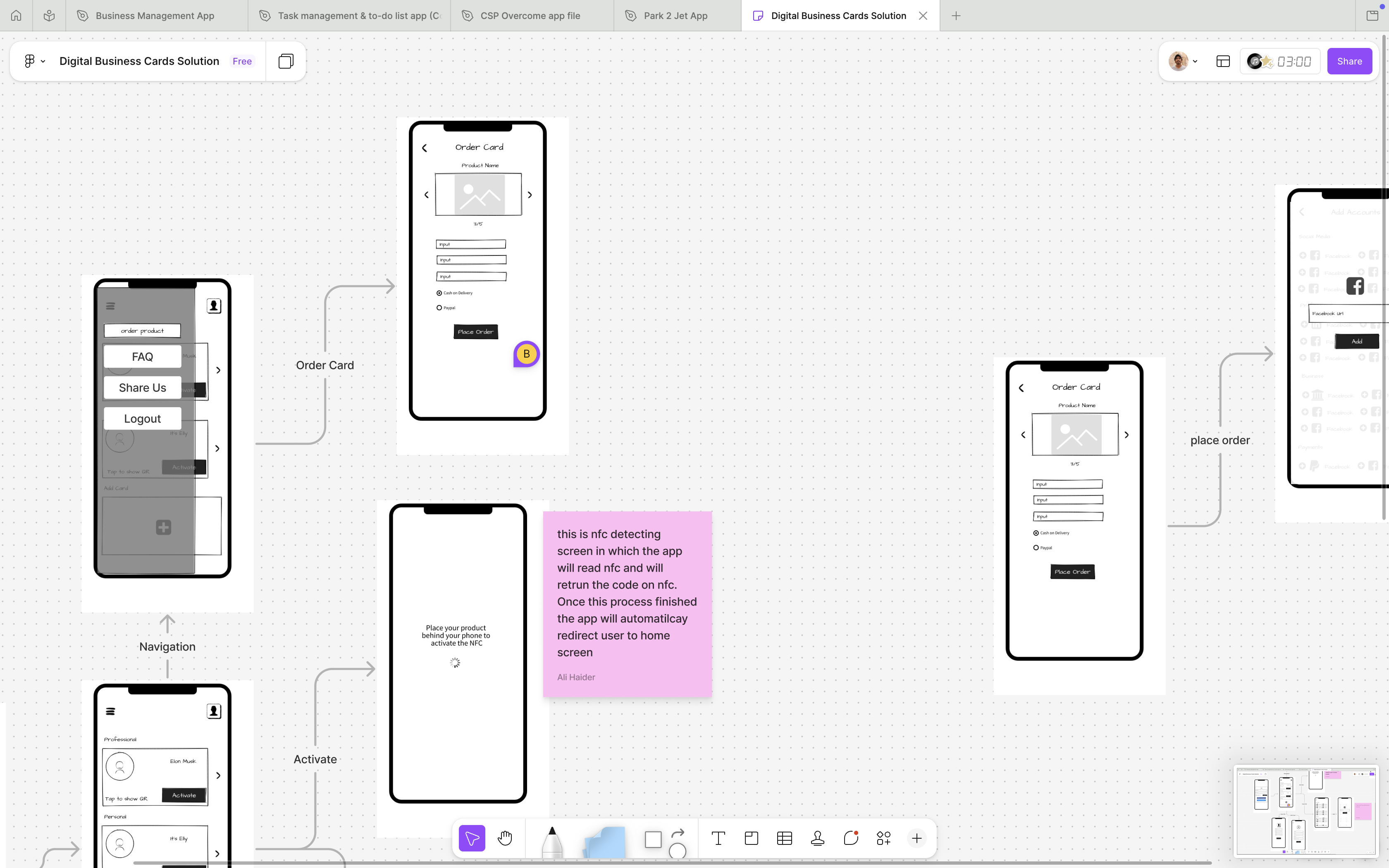Click the Logout item in the drawer menu
The height and width of the screenshot is (868, 1389).
point(142,418)
